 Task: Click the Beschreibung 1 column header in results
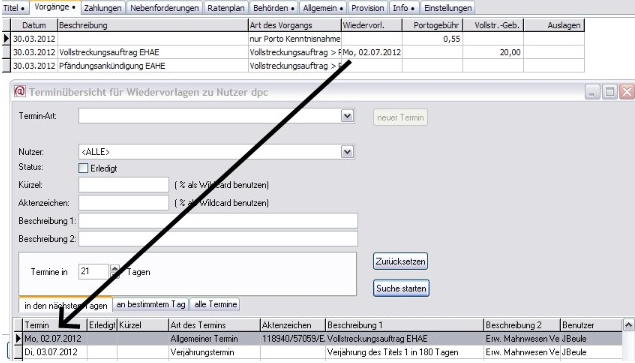(405, 325)
